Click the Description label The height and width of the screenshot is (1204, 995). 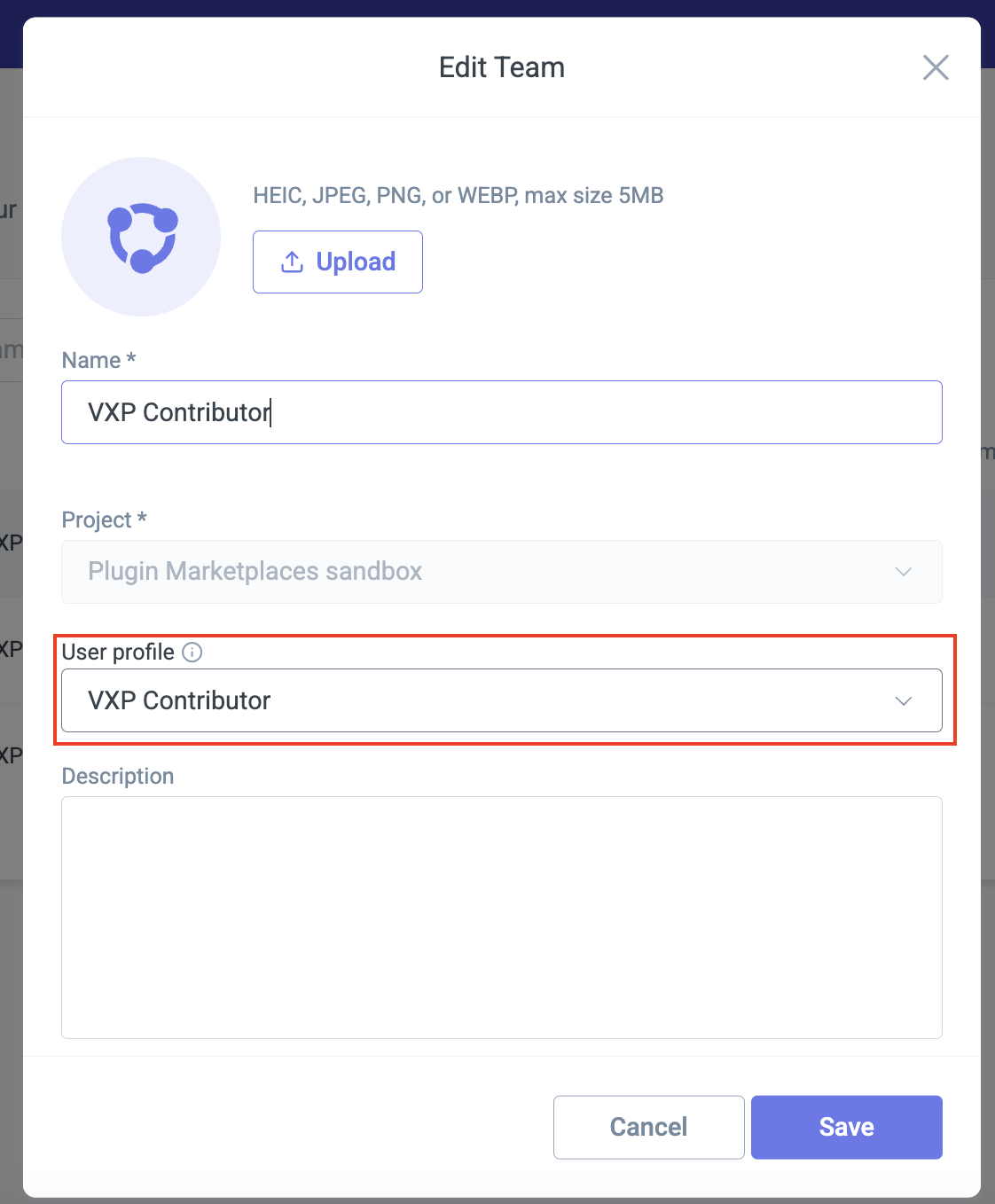pyautogui.click(x=118, y=777)
